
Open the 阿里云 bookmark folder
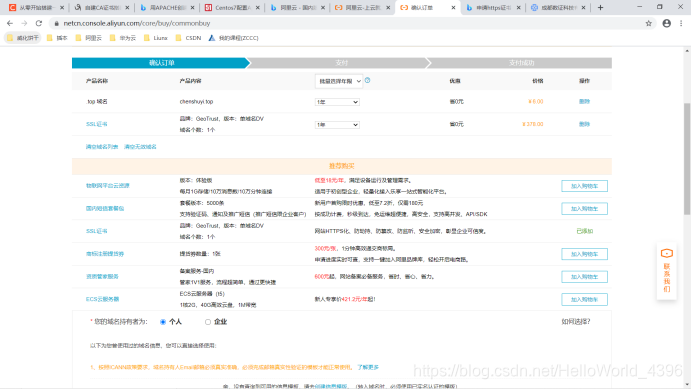tap(89, 38)
